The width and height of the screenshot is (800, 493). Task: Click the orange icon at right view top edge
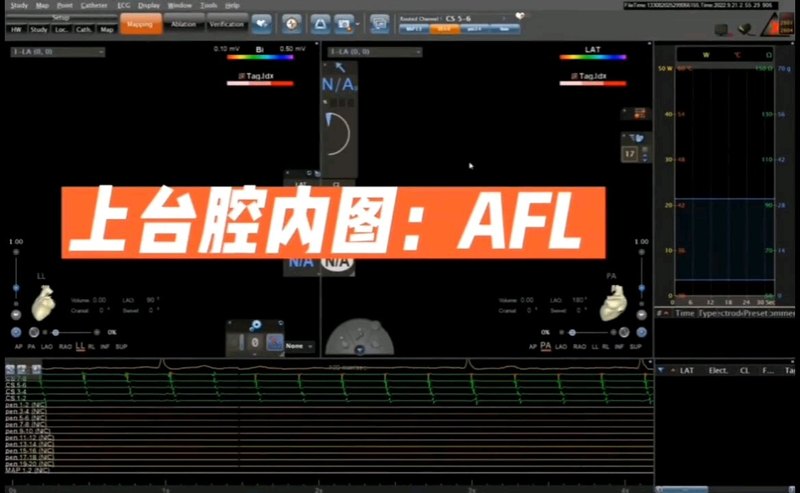pos(639,113)
